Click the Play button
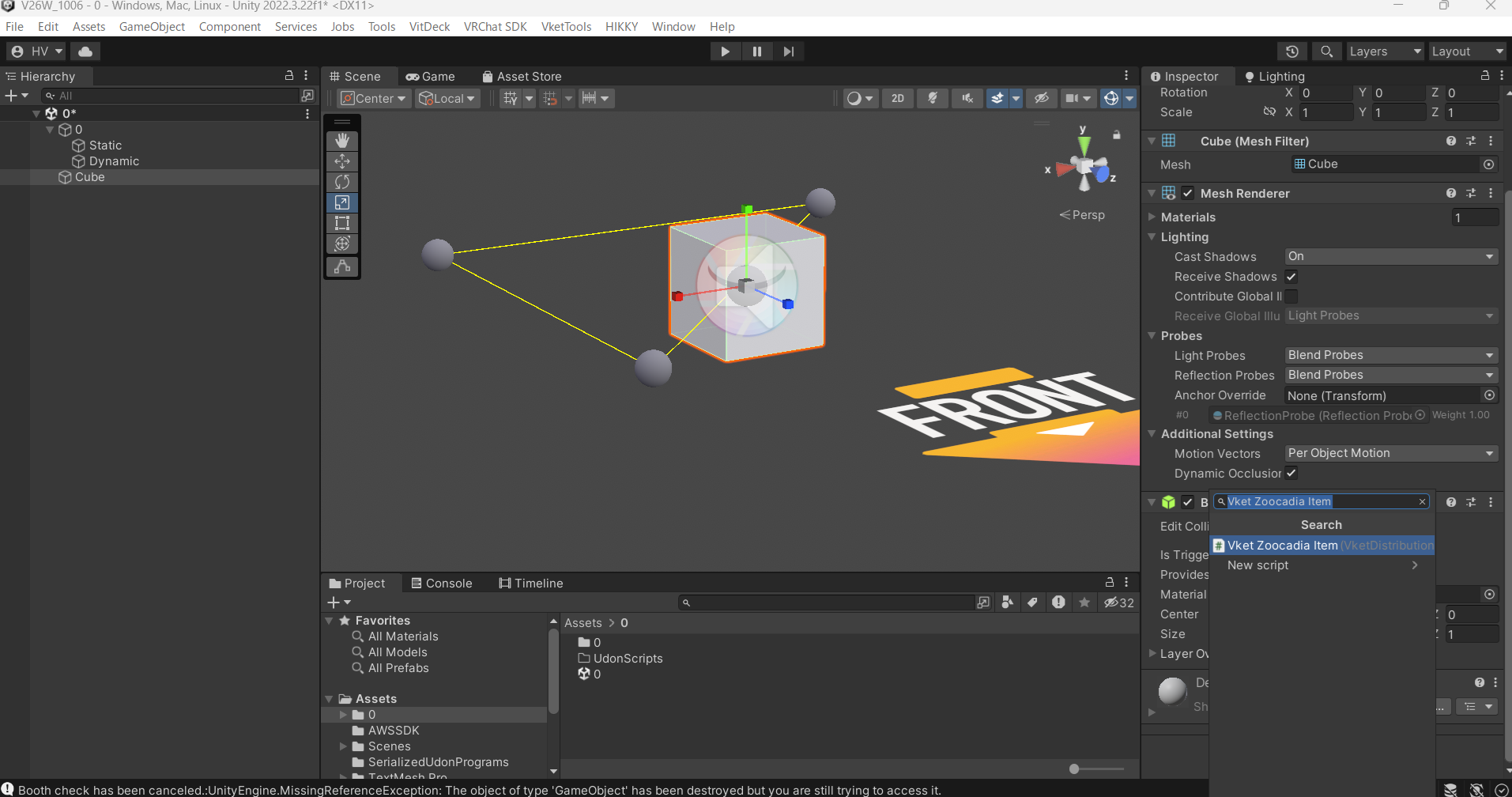Image resolution: width=1512 pixels, height=797 pixels. 725,51
